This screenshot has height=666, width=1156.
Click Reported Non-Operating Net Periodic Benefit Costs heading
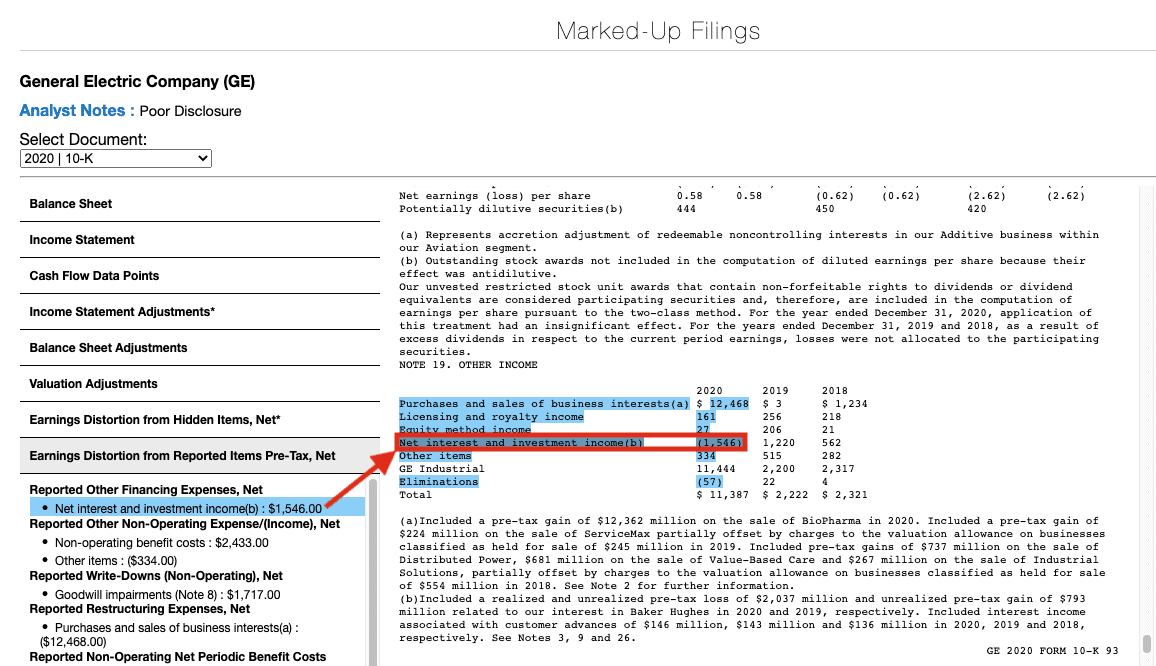pos(178,657)
